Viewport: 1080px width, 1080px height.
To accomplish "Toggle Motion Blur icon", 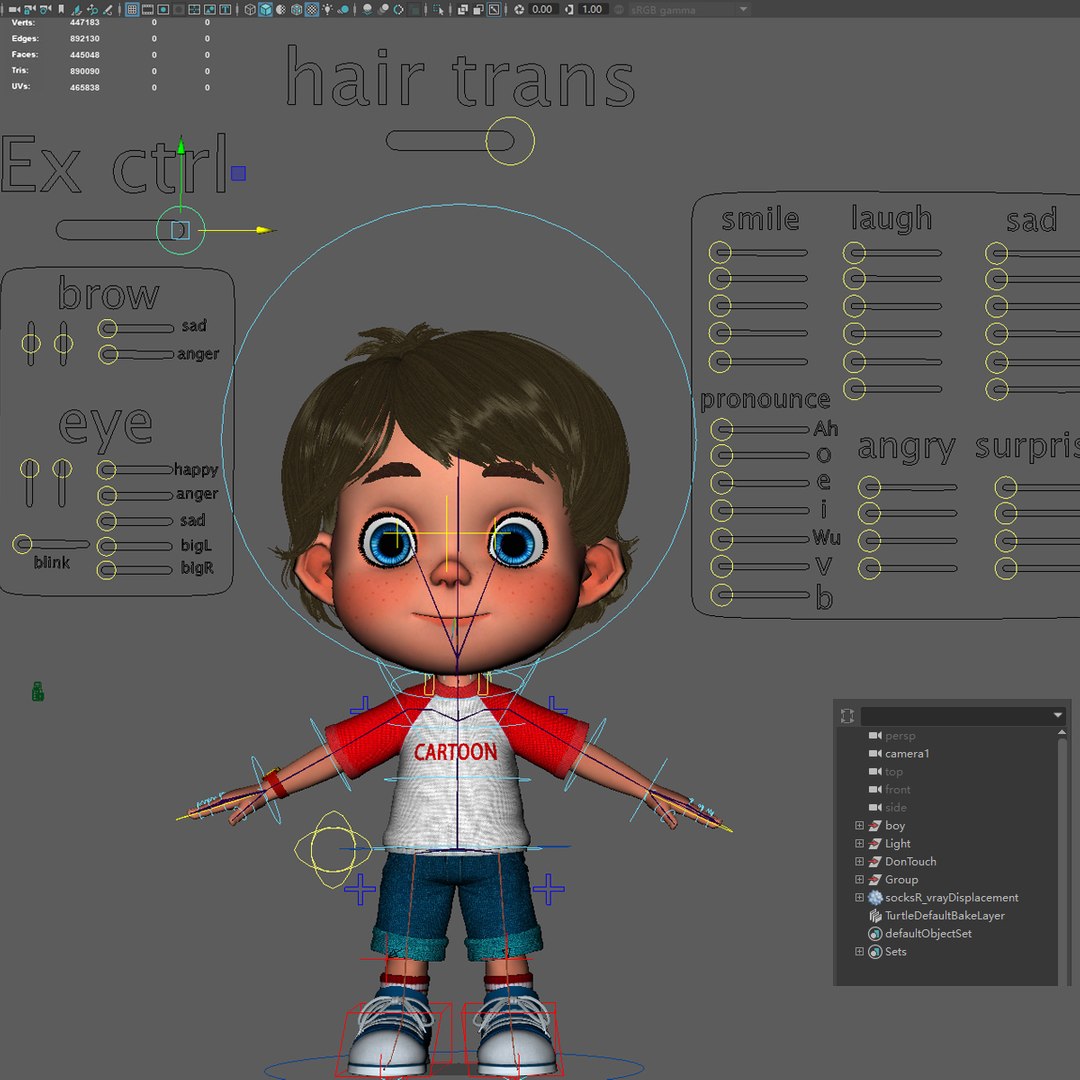I will click(x=383, y=10).
